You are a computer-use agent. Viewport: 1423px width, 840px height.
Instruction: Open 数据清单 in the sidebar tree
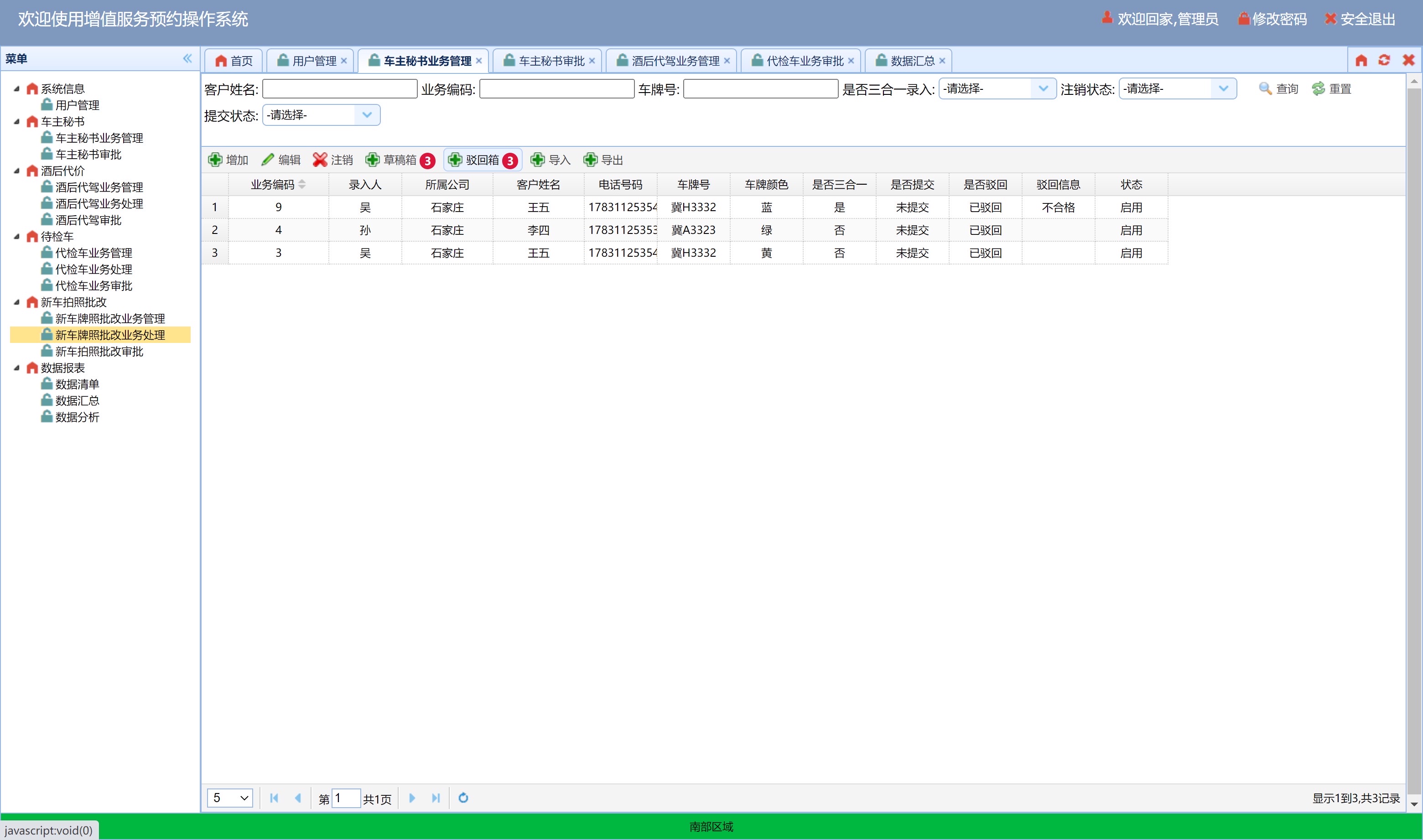(x=78, y=384)
